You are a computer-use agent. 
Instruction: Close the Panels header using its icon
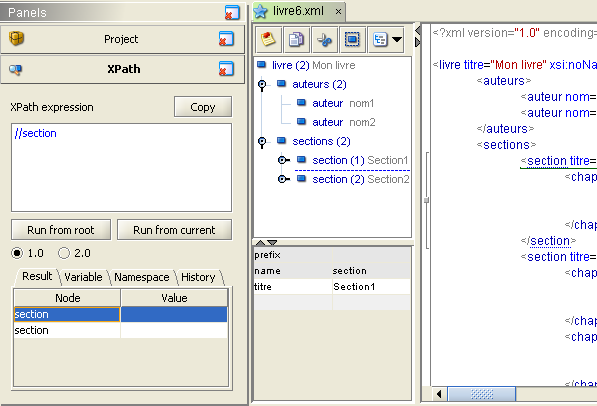tap(232, 13)
